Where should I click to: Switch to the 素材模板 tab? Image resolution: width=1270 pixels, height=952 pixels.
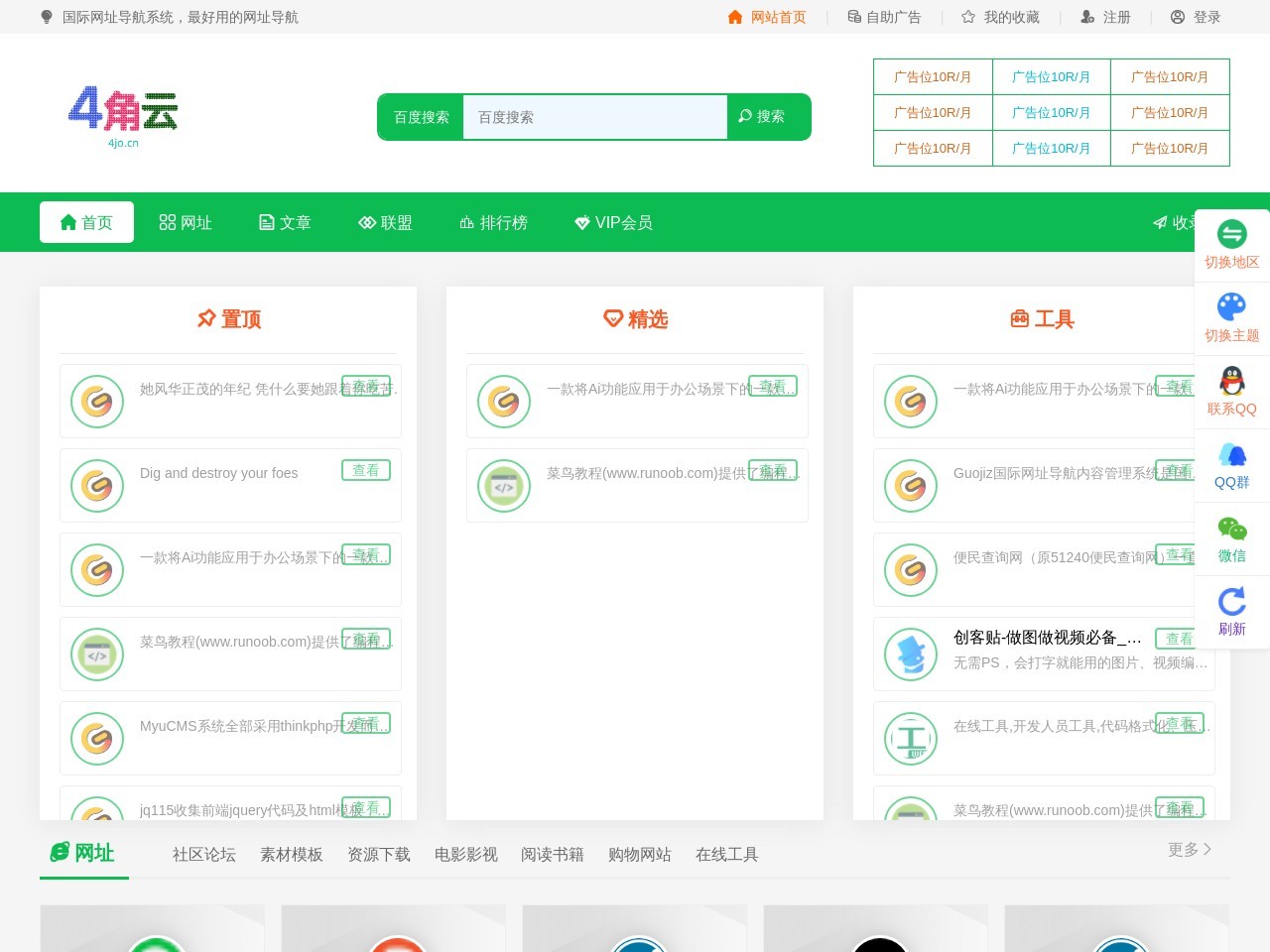point(291,855)
